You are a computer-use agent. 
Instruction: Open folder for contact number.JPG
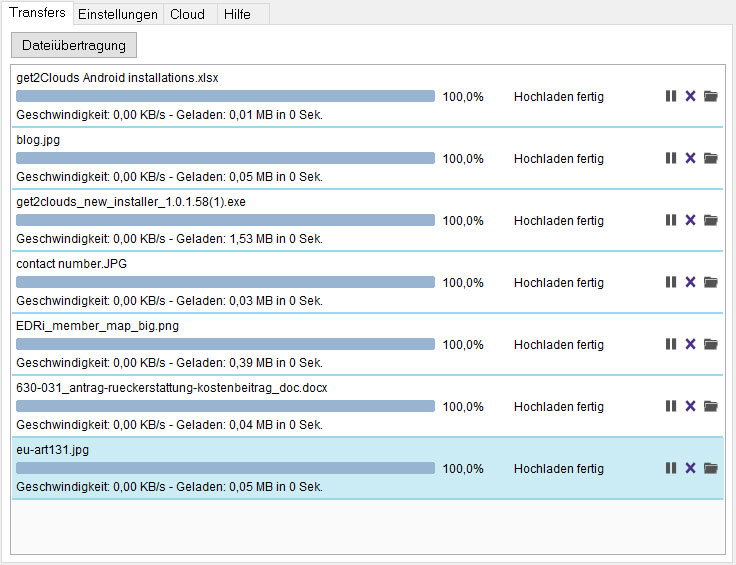pos(711,282)
